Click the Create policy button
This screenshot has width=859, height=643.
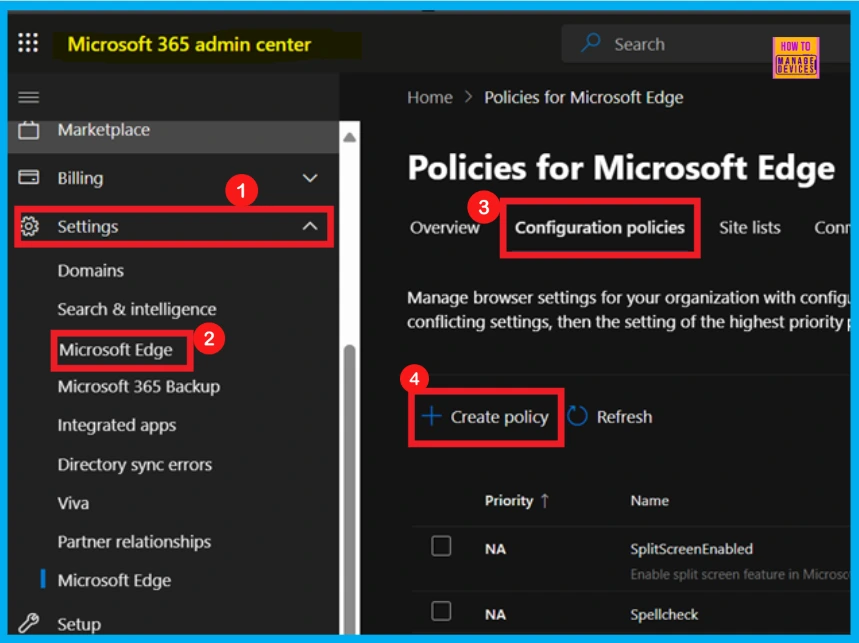point(485,417)
